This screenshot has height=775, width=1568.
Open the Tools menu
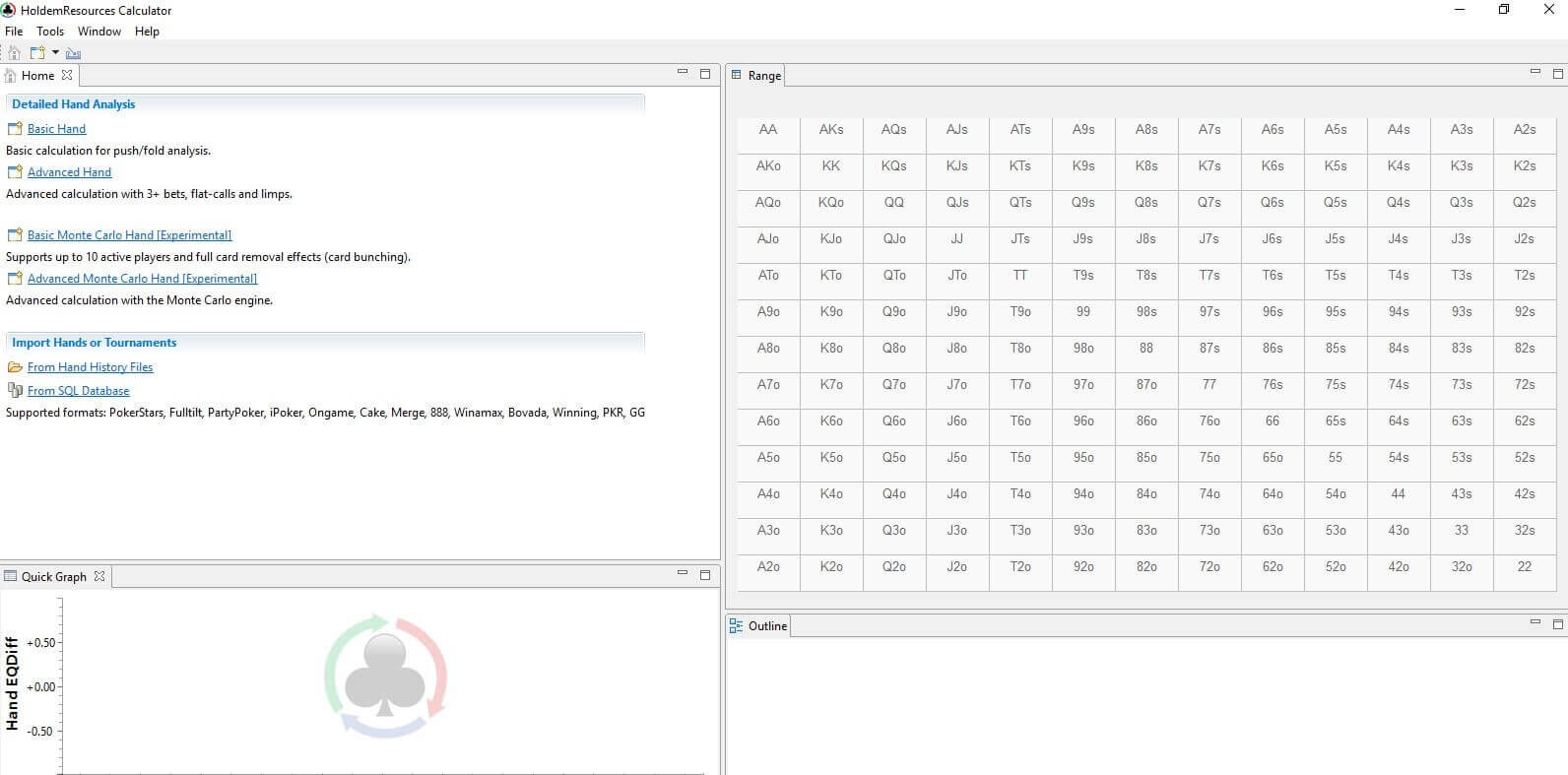point(50,32)
